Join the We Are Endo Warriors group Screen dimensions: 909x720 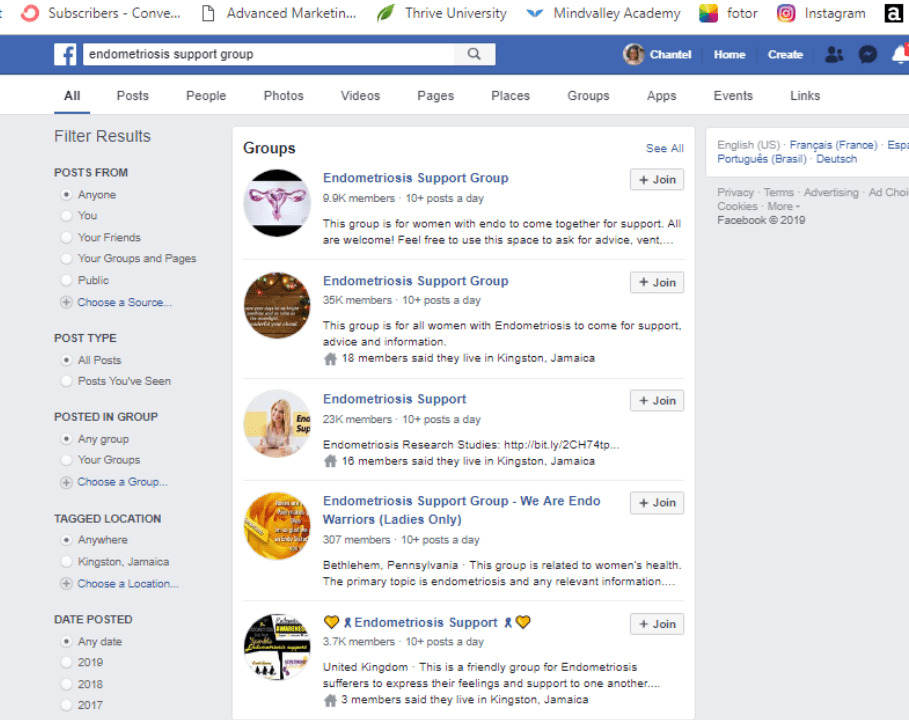pyautogui.click(x=657, y=503)
